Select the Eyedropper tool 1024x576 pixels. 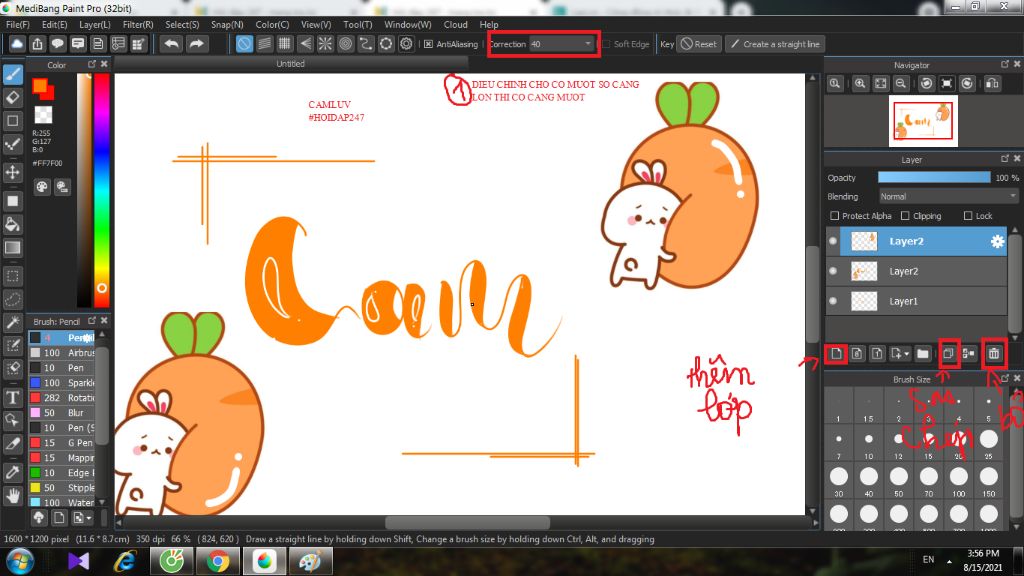click(13, 472)
